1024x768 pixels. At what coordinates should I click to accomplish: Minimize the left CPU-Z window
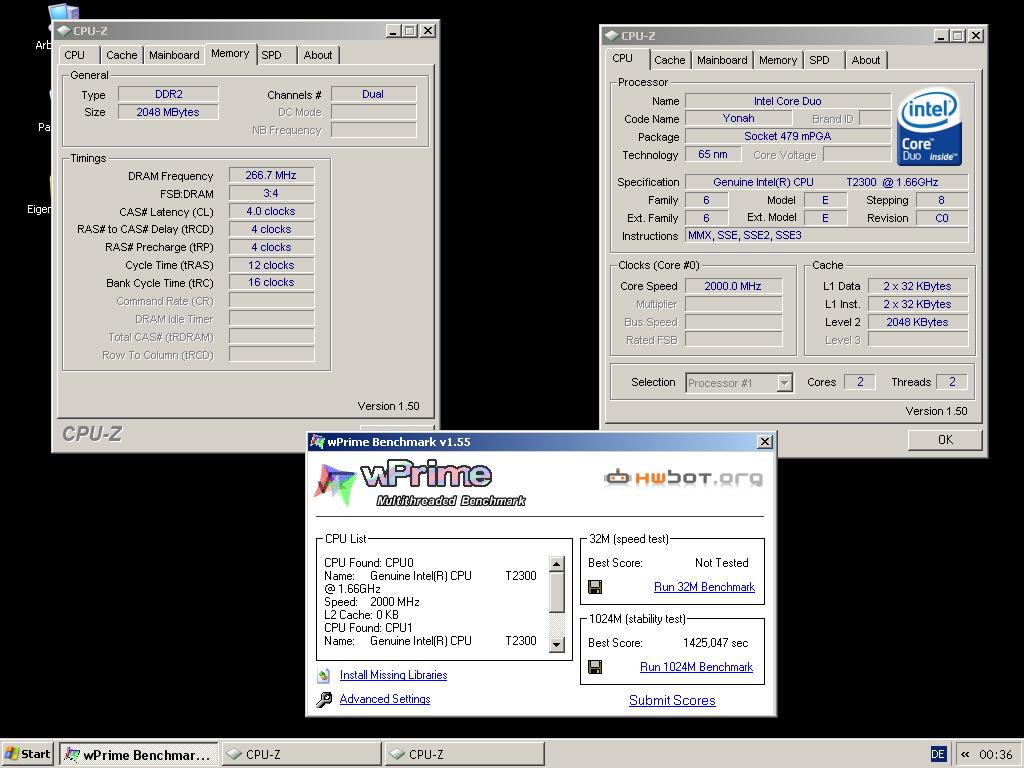point(392,31)
